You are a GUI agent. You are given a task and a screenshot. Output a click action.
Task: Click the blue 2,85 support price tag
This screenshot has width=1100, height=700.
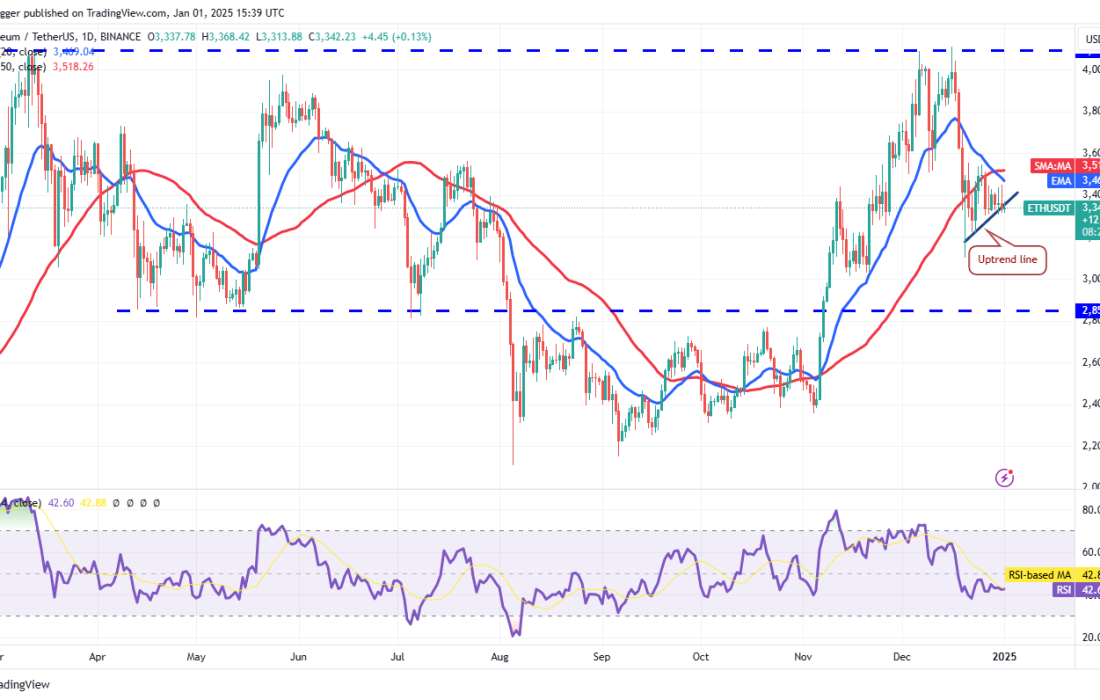[x=1089, y=311]
